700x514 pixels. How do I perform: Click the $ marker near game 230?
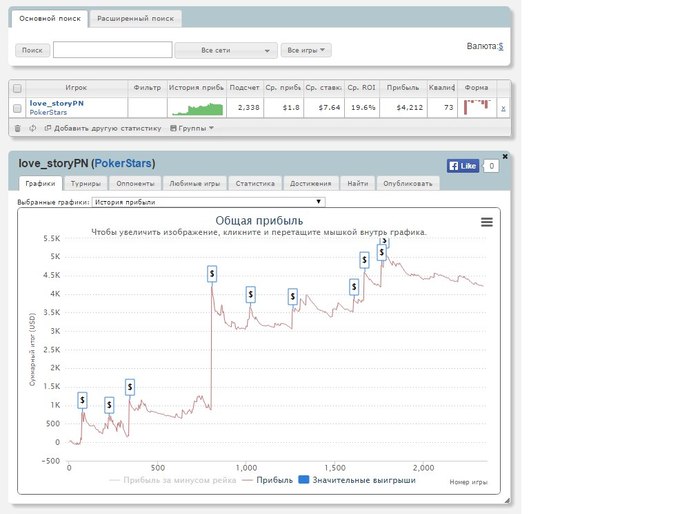point(109,405)
